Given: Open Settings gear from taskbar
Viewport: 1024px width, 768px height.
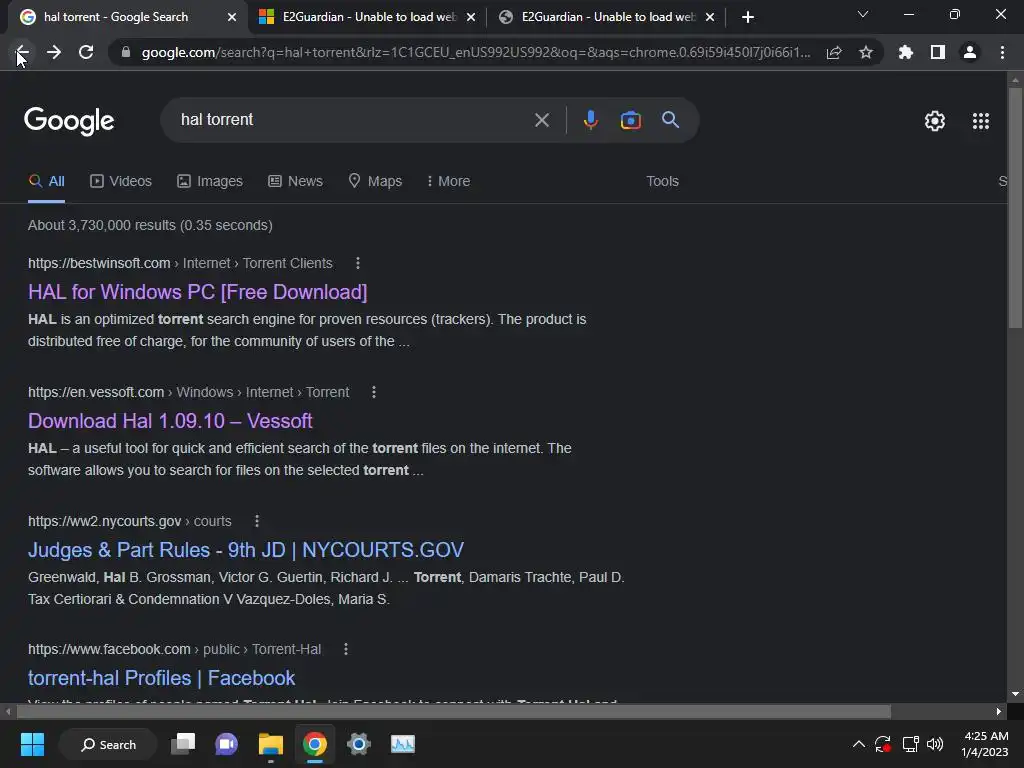Looking at the screenshot, I should 359,744.
